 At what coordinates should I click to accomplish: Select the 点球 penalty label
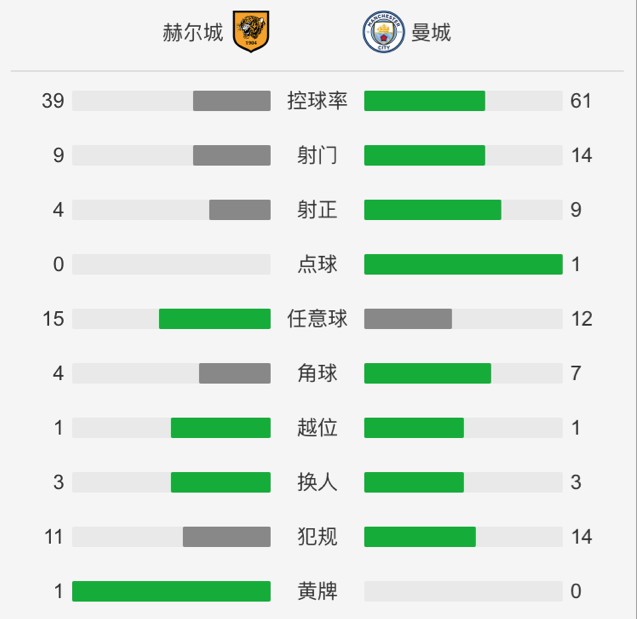coord(317,264)
